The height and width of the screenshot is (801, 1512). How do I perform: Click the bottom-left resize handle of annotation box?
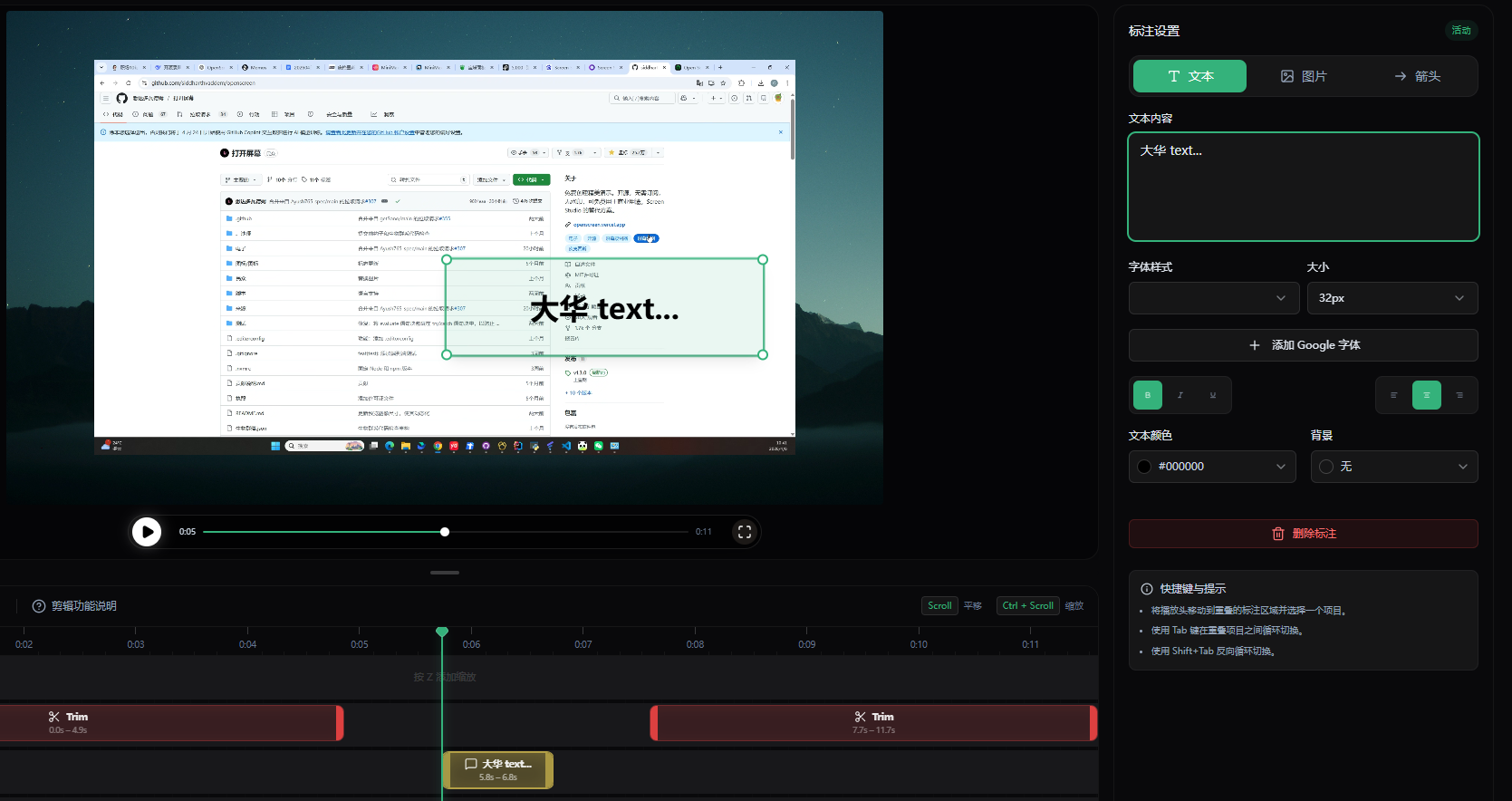tap(446, 354)
